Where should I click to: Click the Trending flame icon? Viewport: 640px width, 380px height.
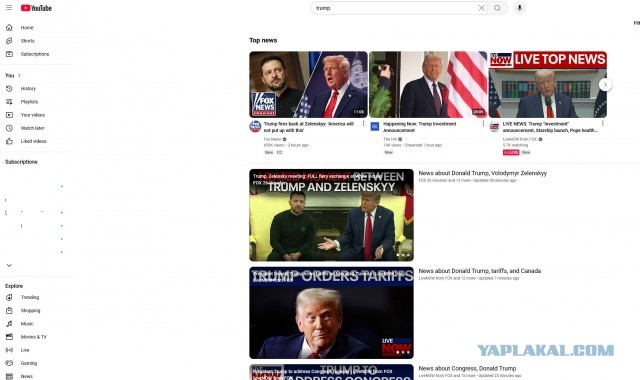point(9,297)
